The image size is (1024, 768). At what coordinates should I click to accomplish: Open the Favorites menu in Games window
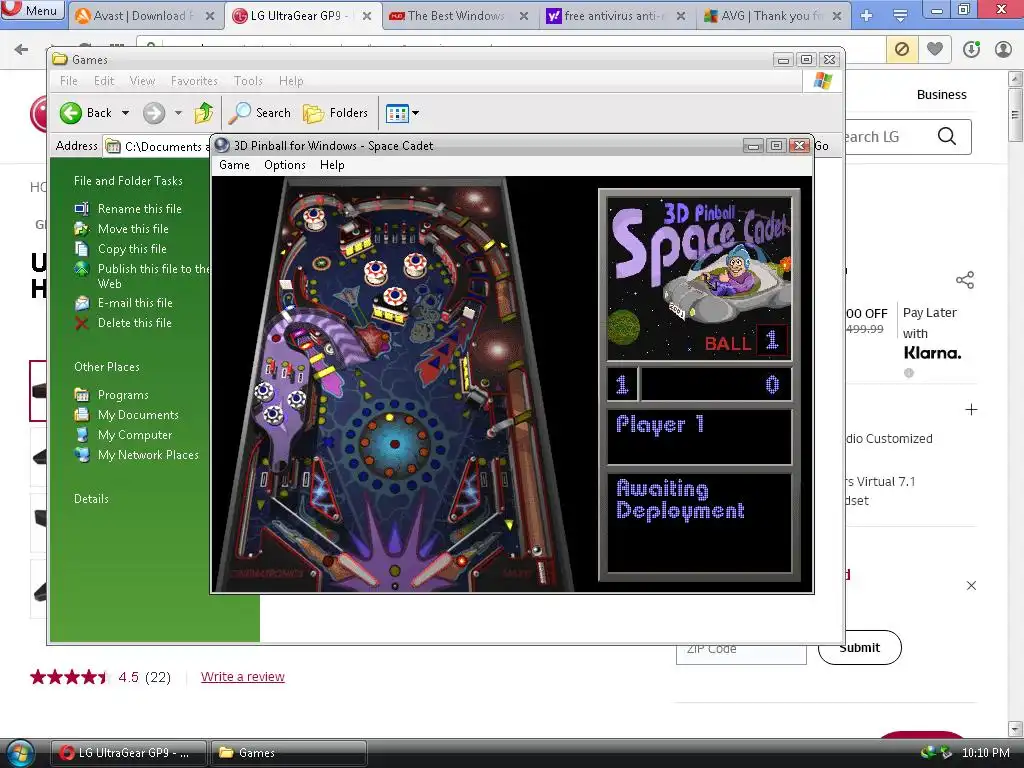[x=194, y=81]
